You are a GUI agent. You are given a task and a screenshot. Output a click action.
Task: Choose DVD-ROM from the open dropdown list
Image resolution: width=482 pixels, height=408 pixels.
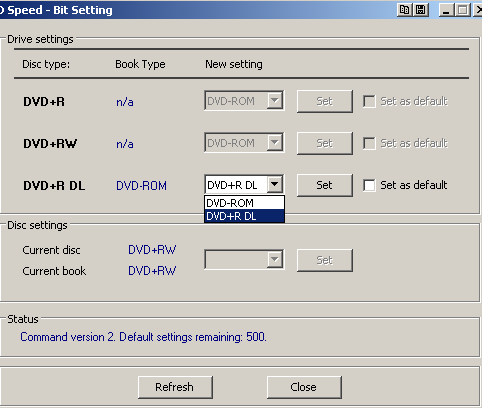pos(244,203)
